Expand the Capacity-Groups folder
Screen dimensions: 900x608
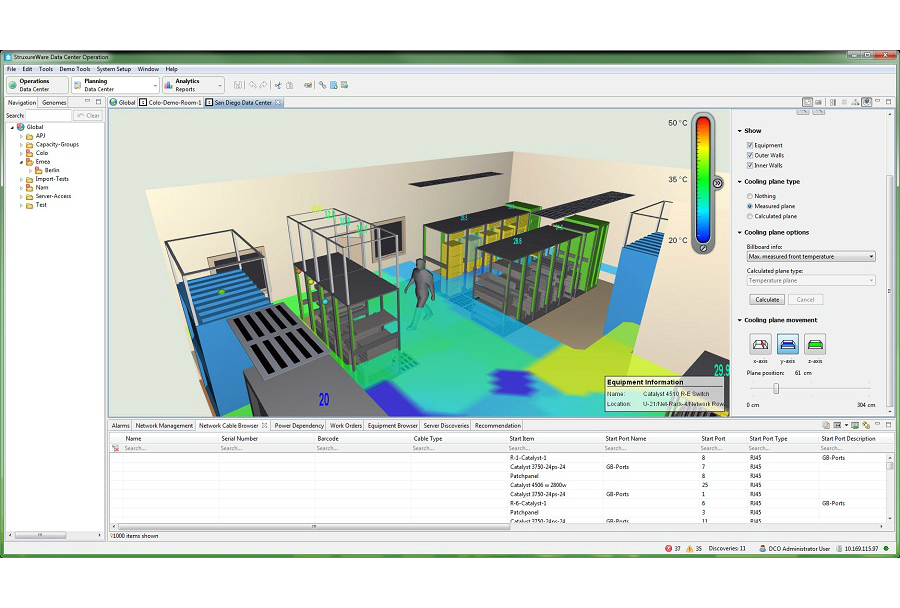tap(22, 145)
